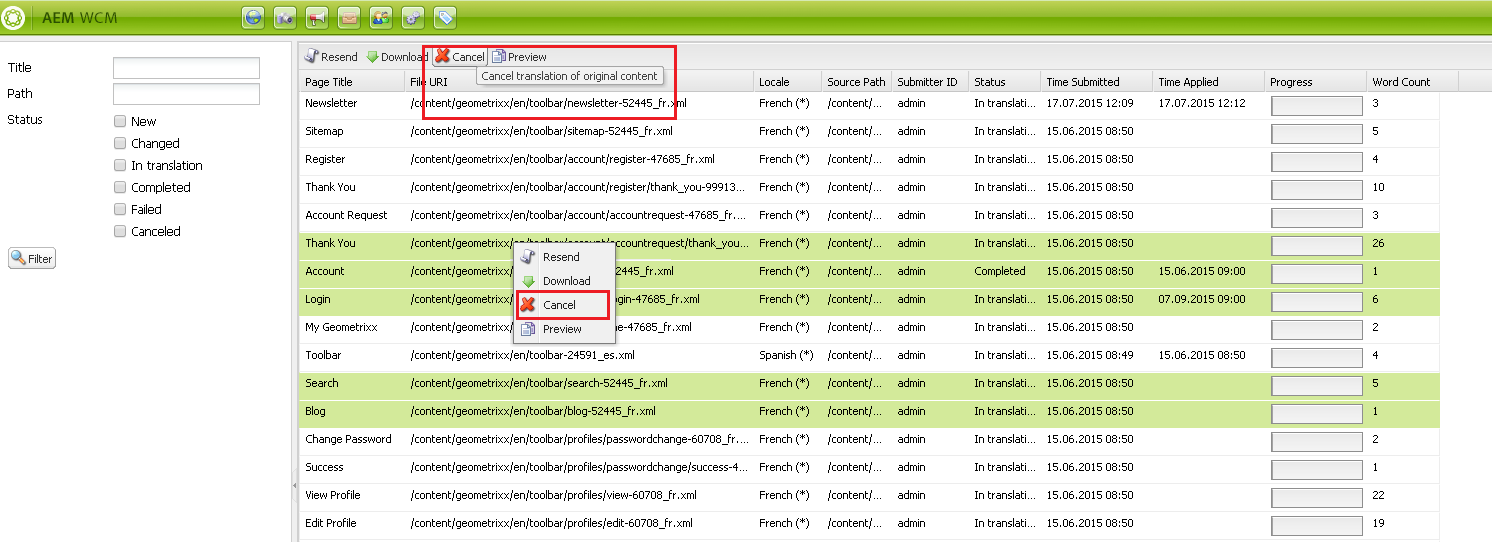Open the Users icon in header

[381, 17]
